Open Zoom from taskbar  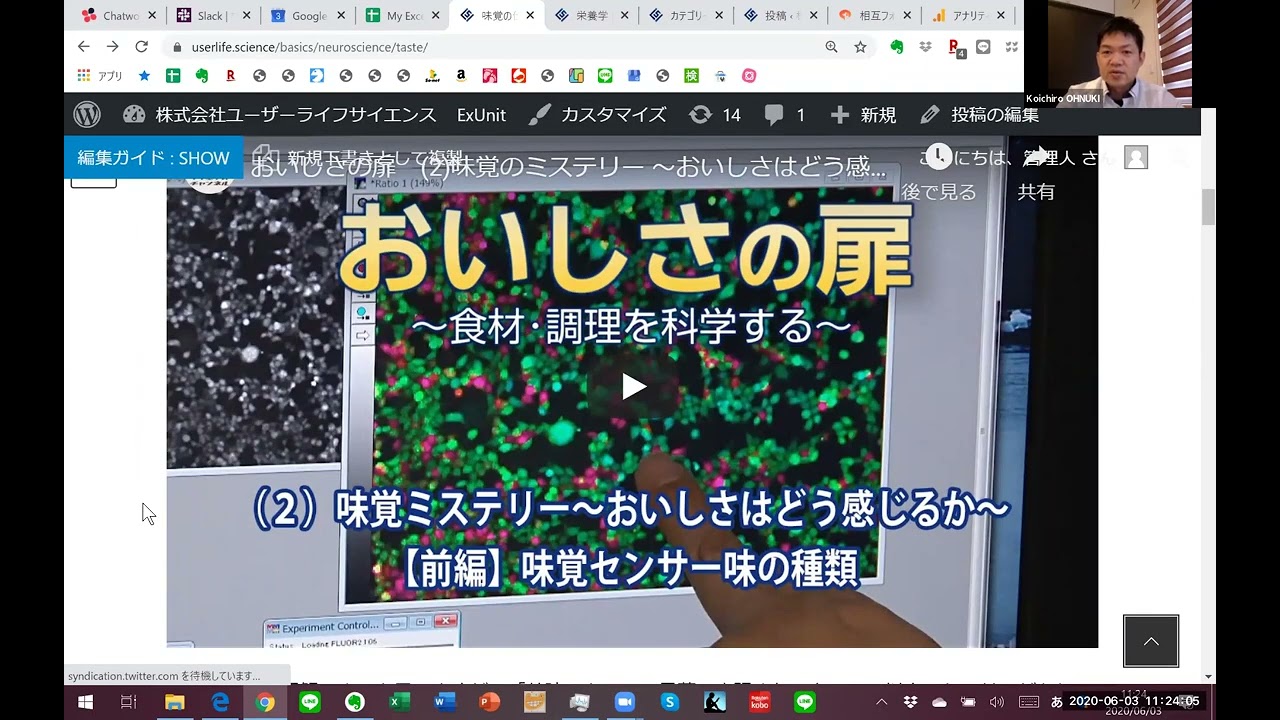(x=624, y=702)
